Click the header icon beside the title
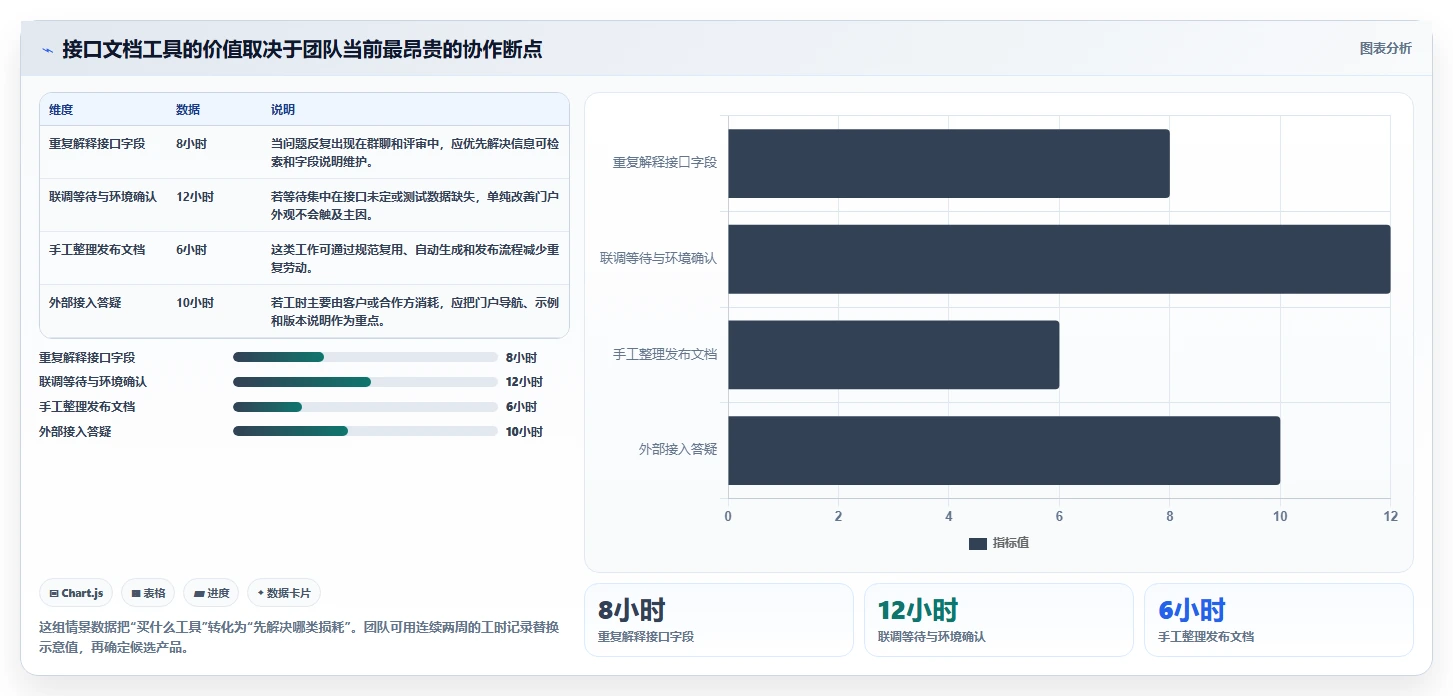1453x696 pixels. click(x=47, y=50)
